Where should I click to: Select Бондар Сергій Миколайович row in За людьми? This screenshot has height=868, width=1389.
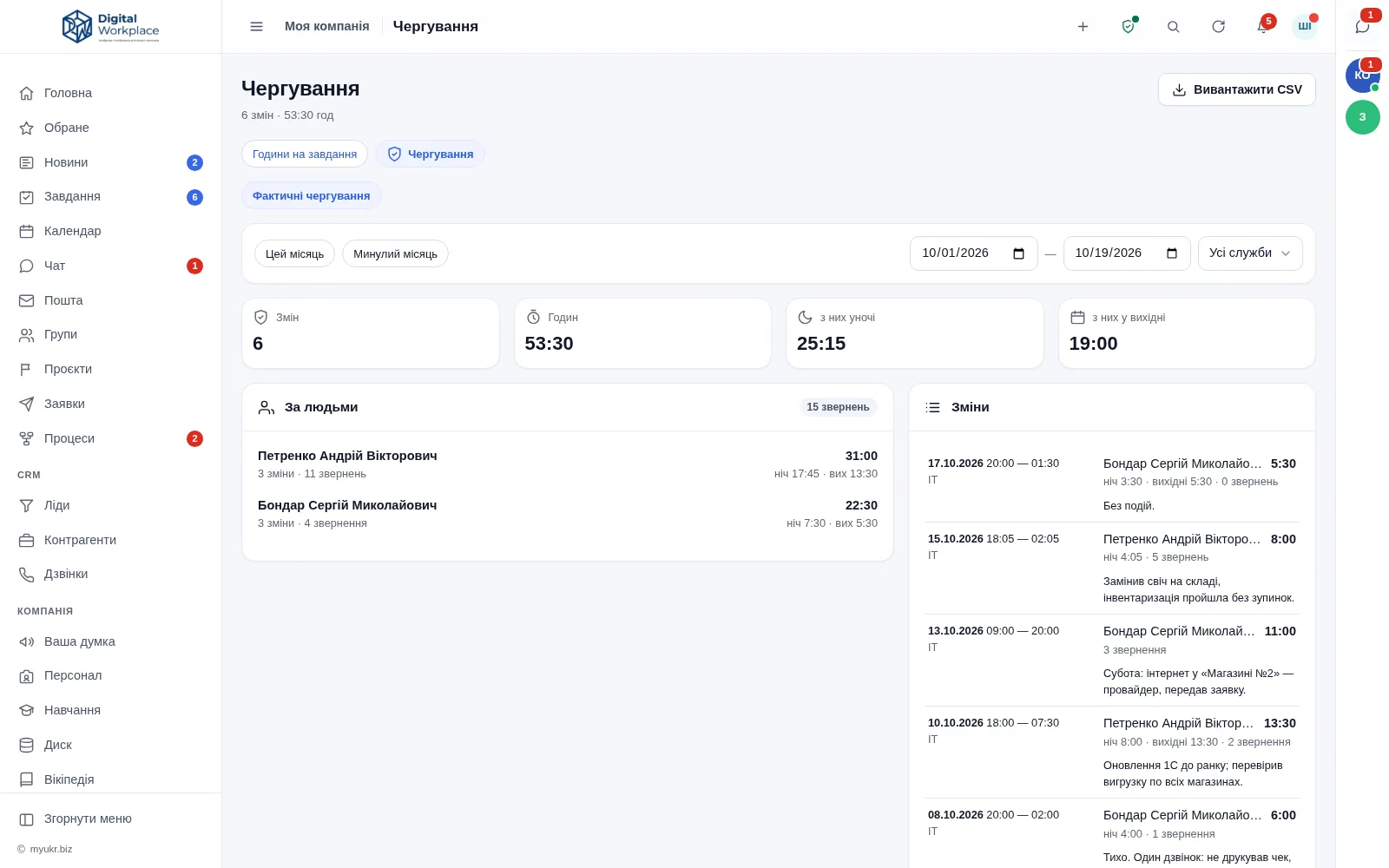tap(568, 514)
